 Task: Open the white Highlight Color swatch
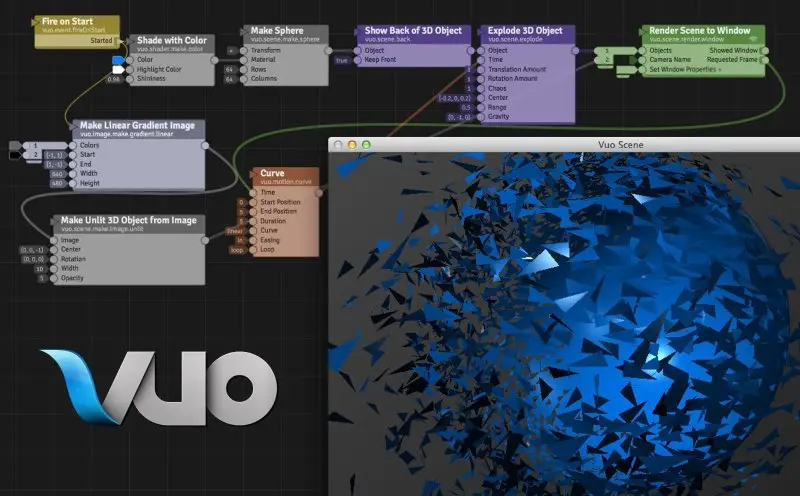pos(118,69)
